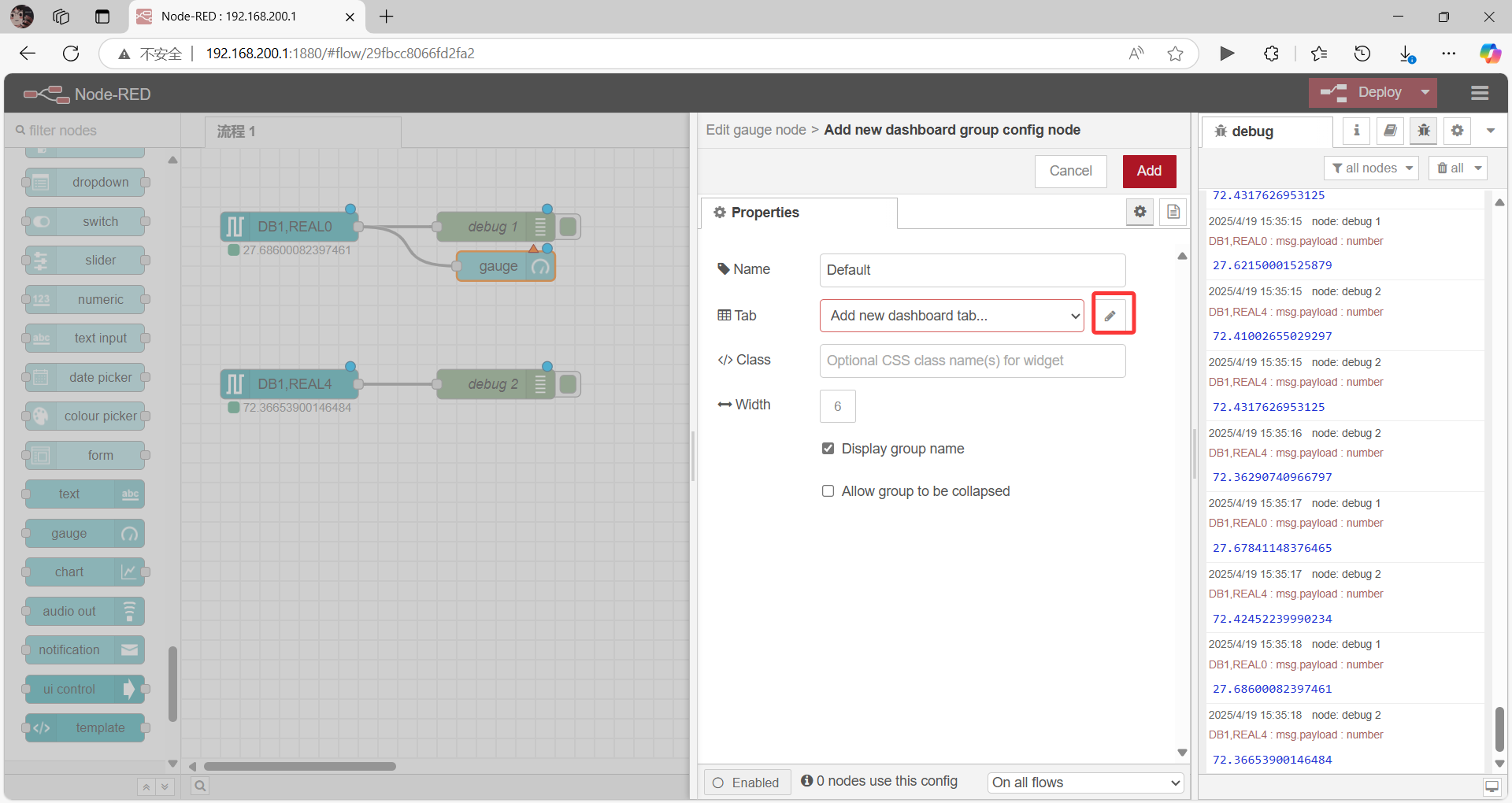Viewport: 1512px width, 803px height.
Task: Click the Add button to save config node
Action: coord(1148,171)
